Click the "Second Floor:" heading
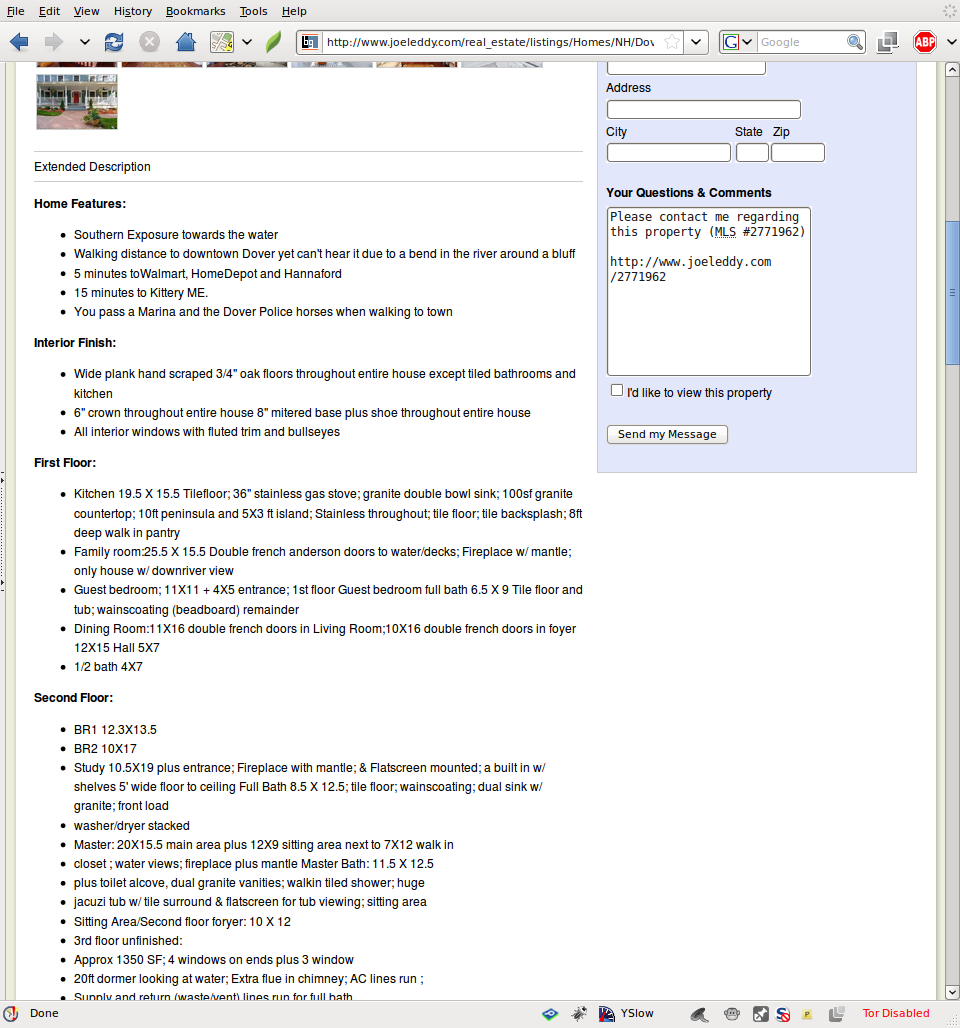This screenshot has height=1028, width=960. [x=73, y=698]
